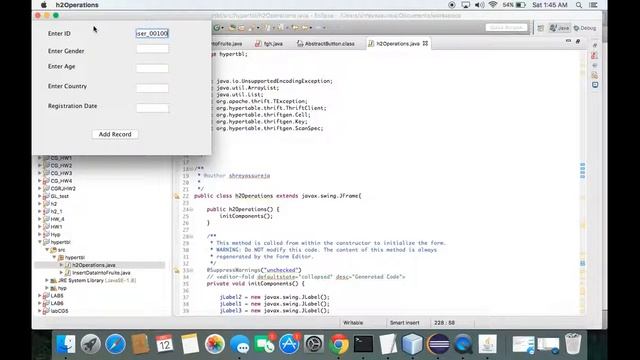Click the Open Perspective icon
Screen dimensions: 640x360
pos(540,28)
